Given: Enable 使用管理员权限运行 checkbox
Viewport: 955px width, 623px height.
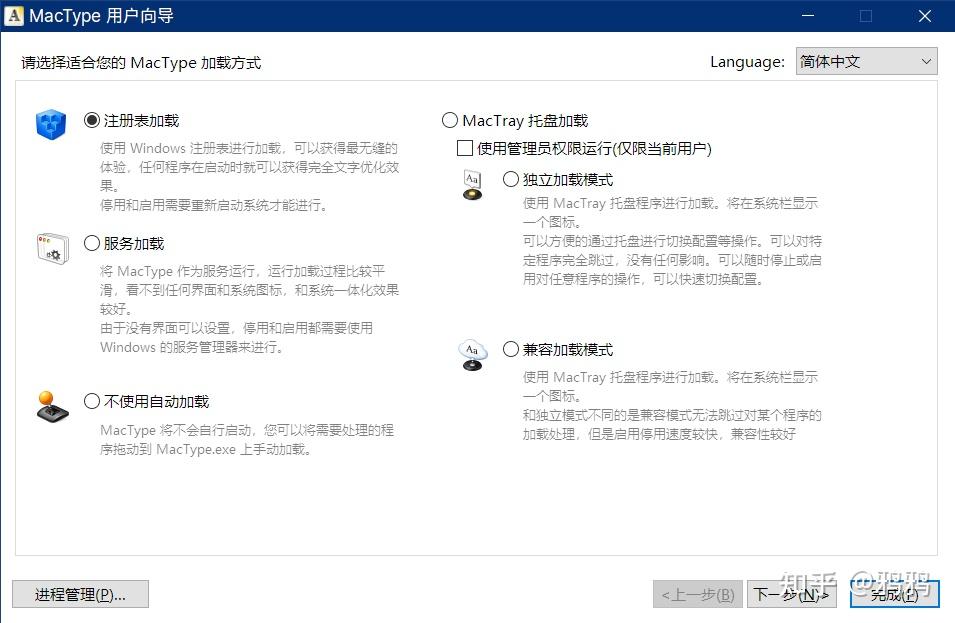Looking at the screenshot, I should tap(464, 147).
